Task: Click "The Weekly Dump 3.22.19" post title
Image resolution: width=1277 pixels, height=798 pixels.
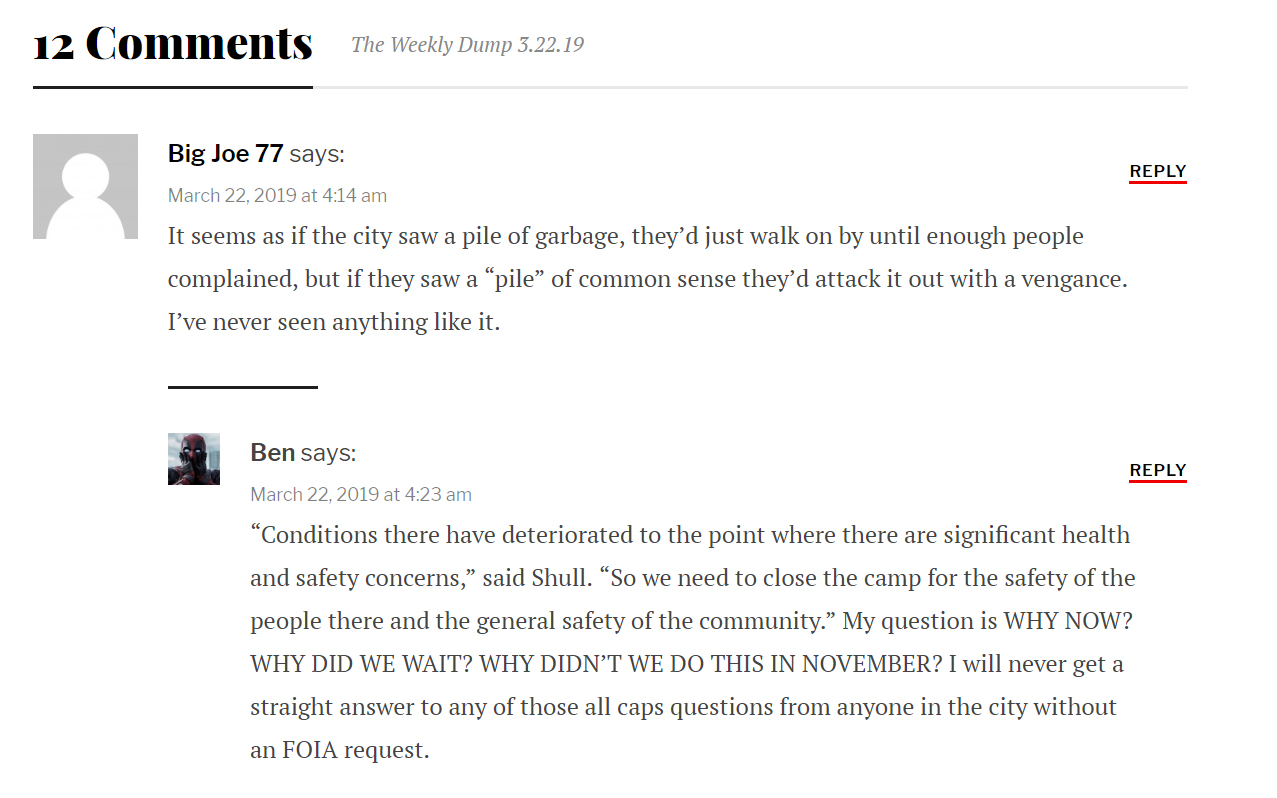Action: pyautogui.click(x=467, y=45)
